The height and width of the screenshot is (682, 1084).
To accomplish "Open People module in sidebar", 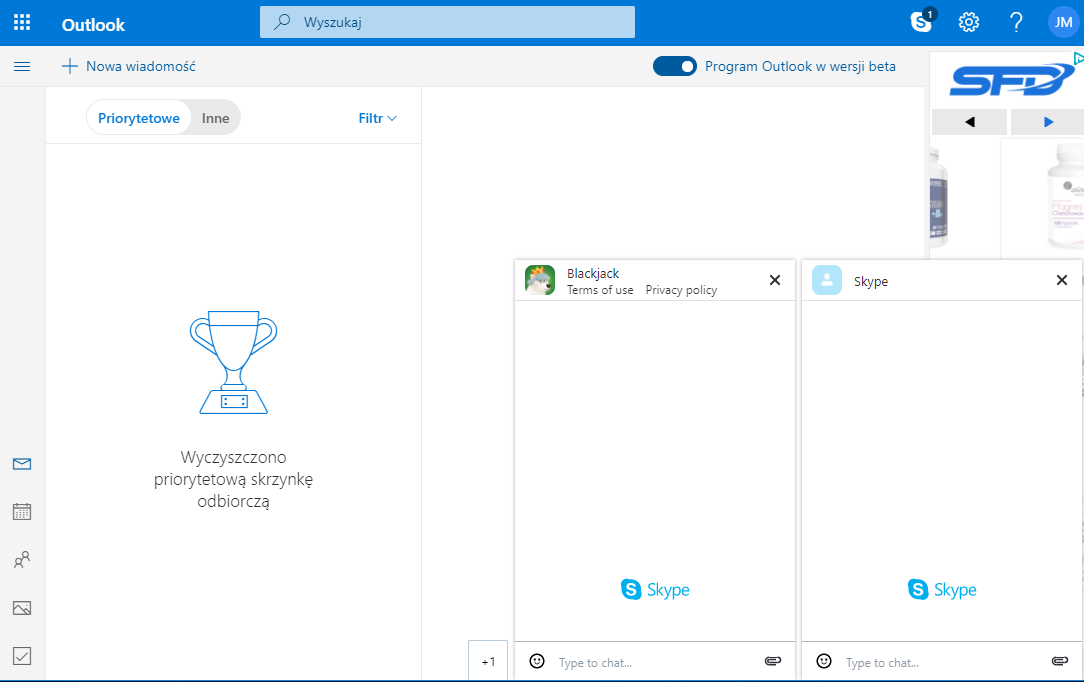I will pos(22,560).
